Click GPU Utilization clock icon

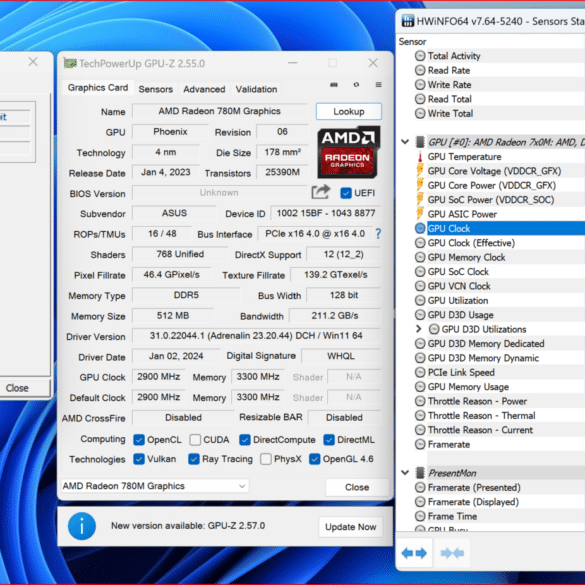tap(420, 300)
